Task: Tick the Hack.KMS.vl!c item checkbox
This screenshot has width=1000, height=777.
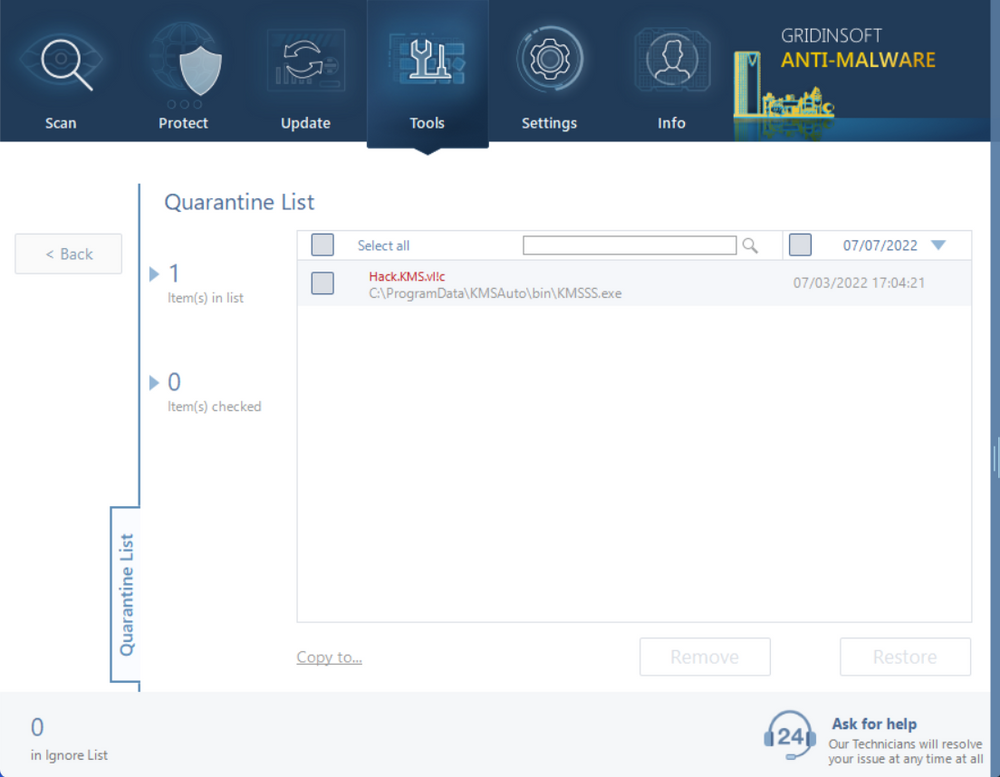Action: [322, 283]
